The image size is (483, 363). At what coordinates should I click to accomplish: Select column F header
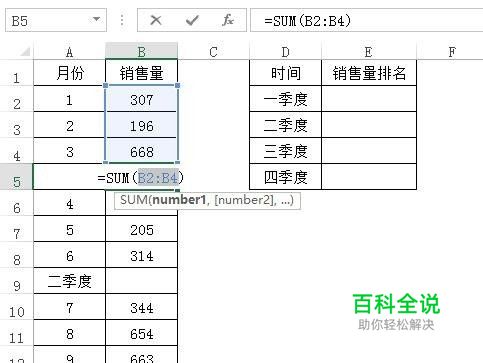(451, 52)
